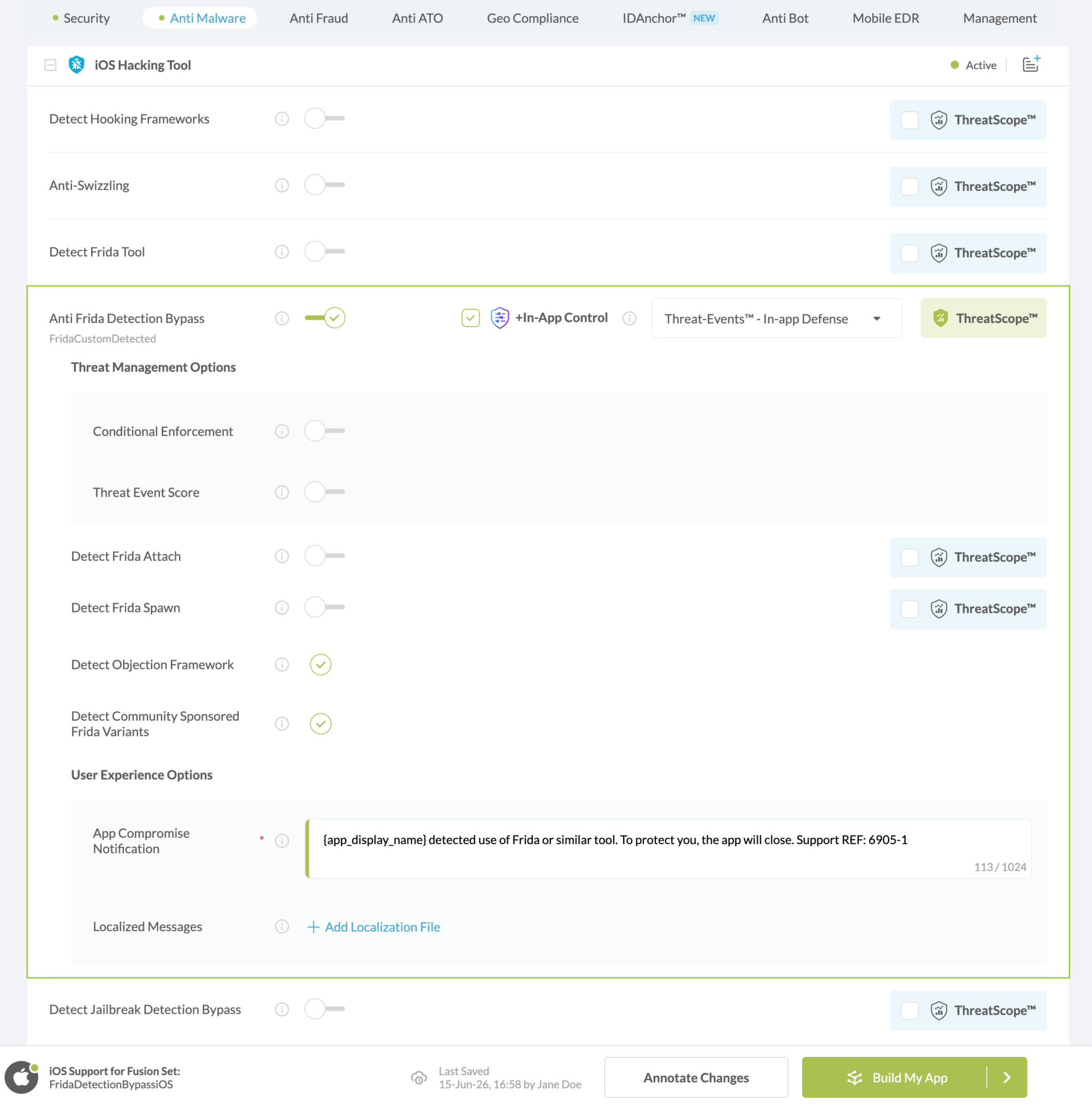1092x1107 pixels.
Task: Go to Geo Compliance tab
Action: click(533, 18)
